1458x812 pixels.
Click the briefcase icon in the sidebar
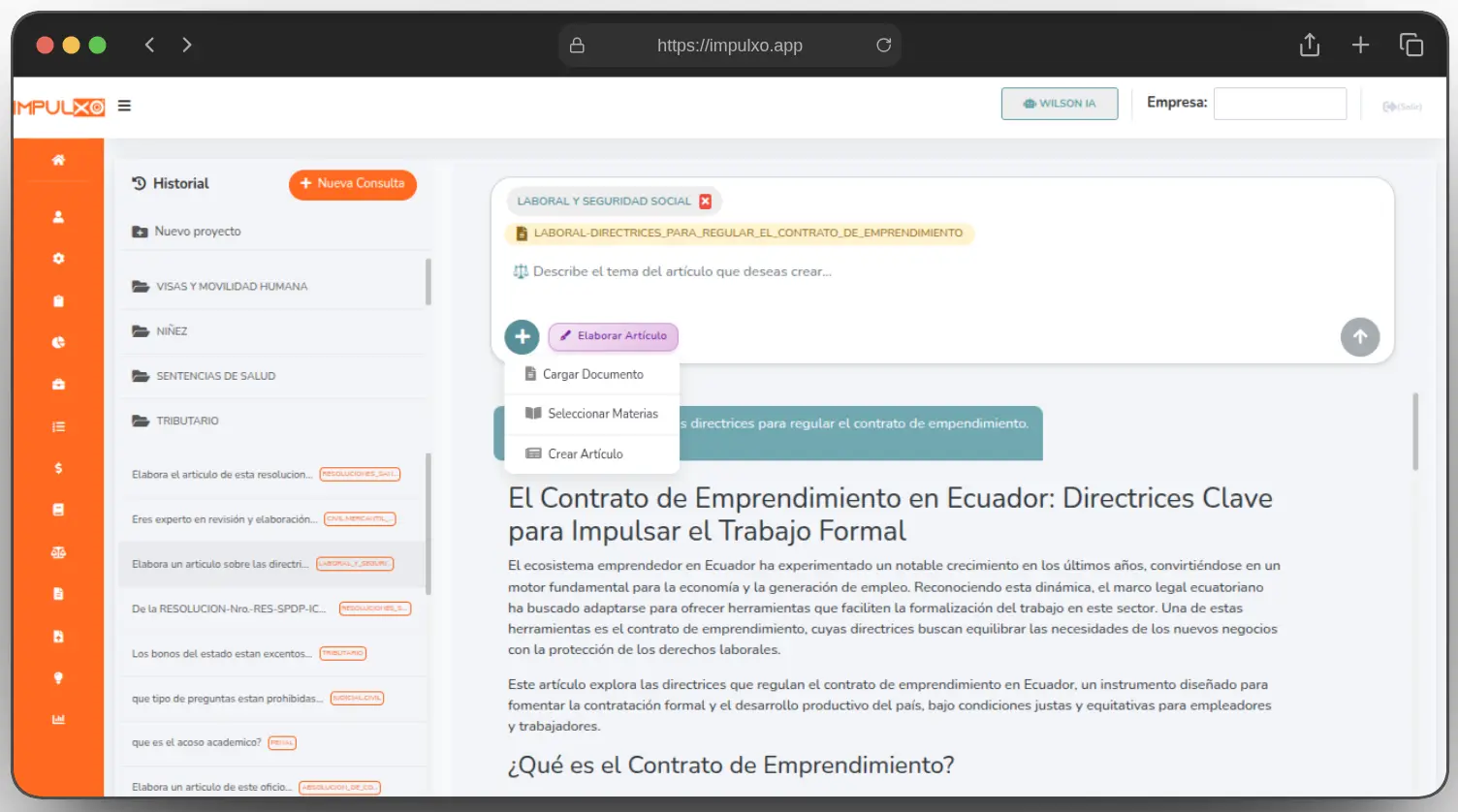(58, 384)
